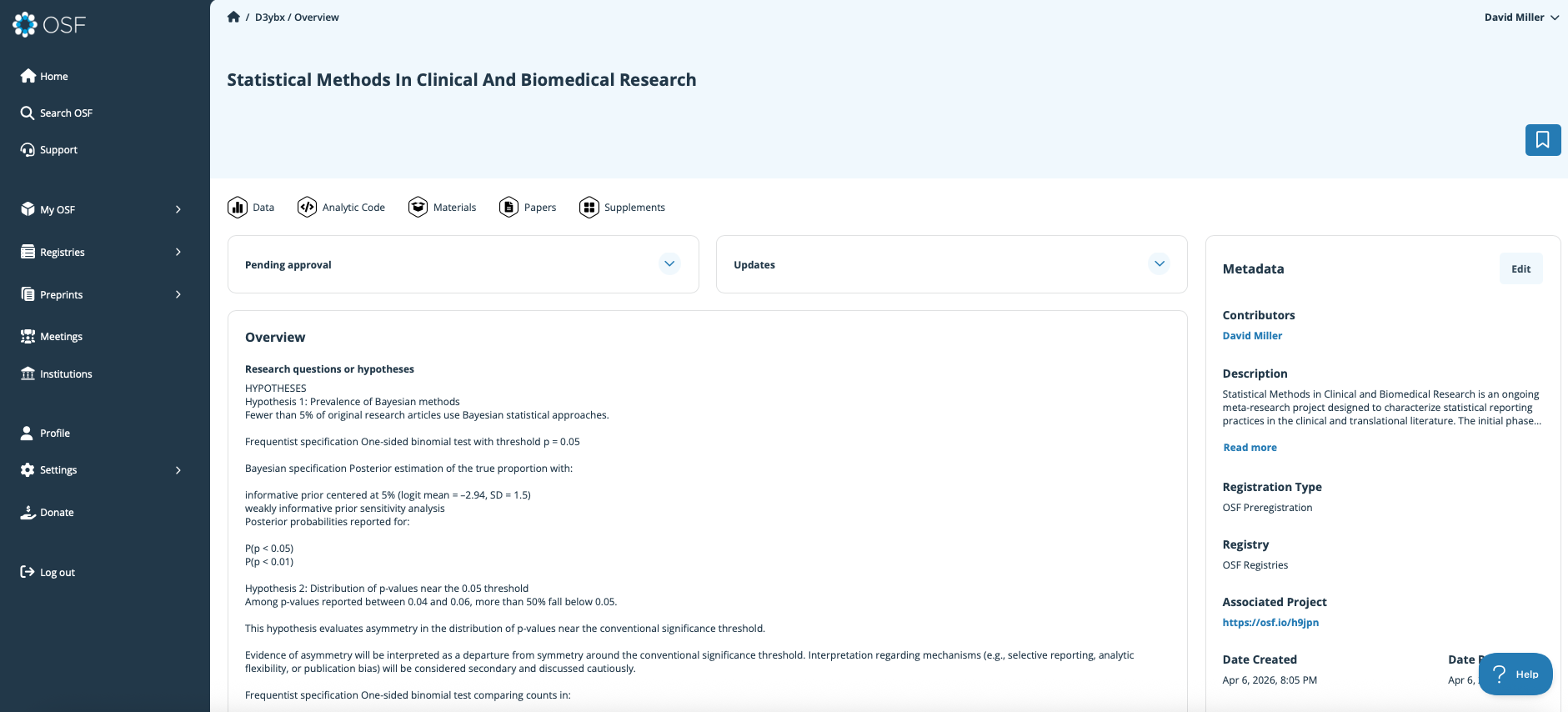Open the Data resource icon

point(238,208)
